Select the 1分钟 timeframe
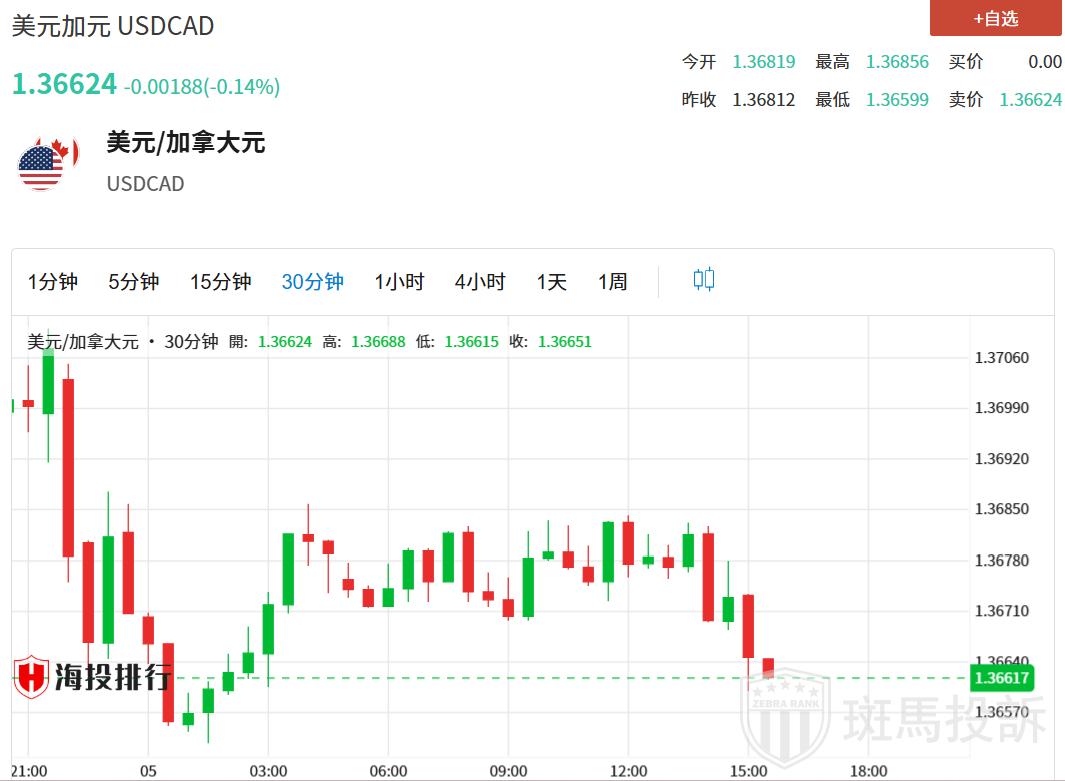The width and height of the screenshot is (1065, 781). coord(53,282)
